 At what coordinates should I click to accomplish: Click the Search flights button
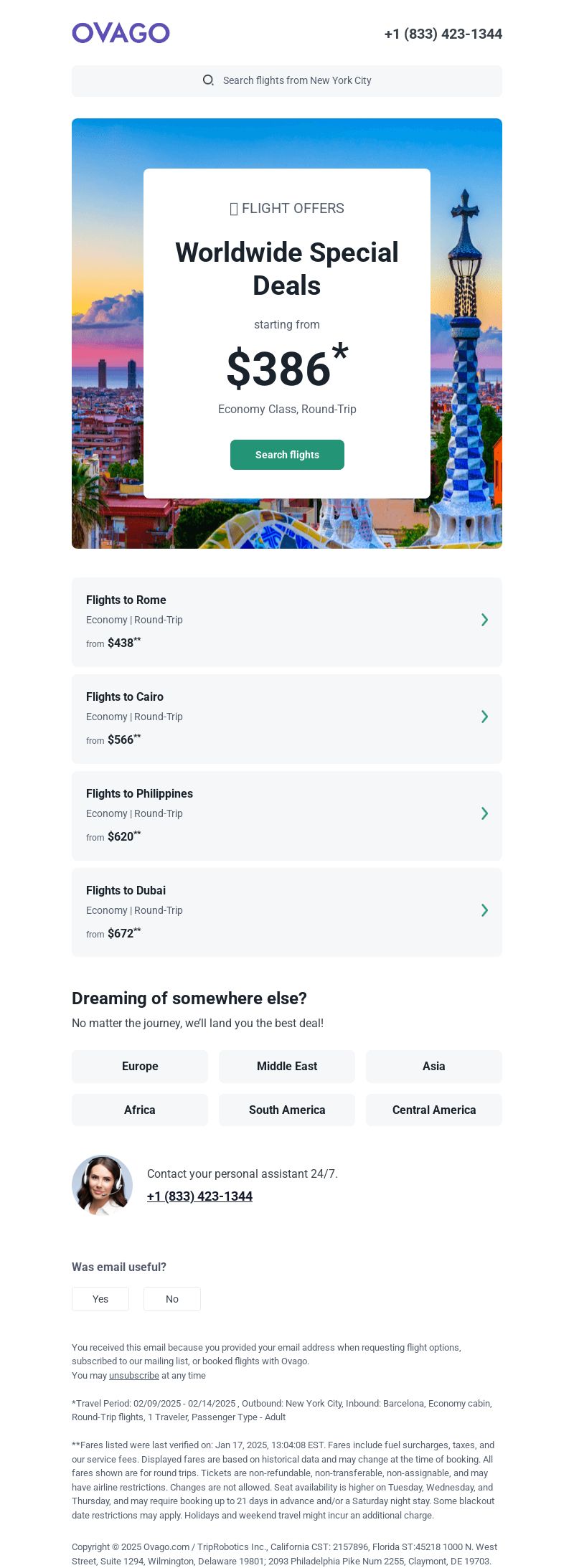click(287, 455)
